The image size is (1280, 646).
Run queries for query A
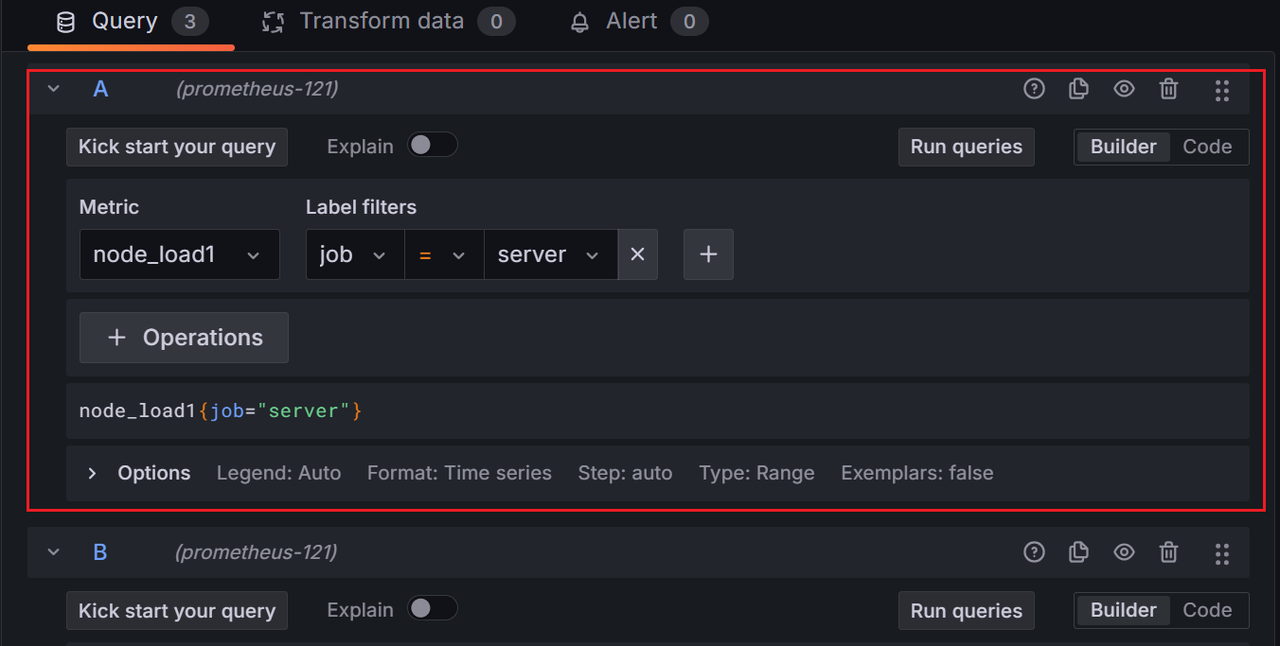click(966, 147)
